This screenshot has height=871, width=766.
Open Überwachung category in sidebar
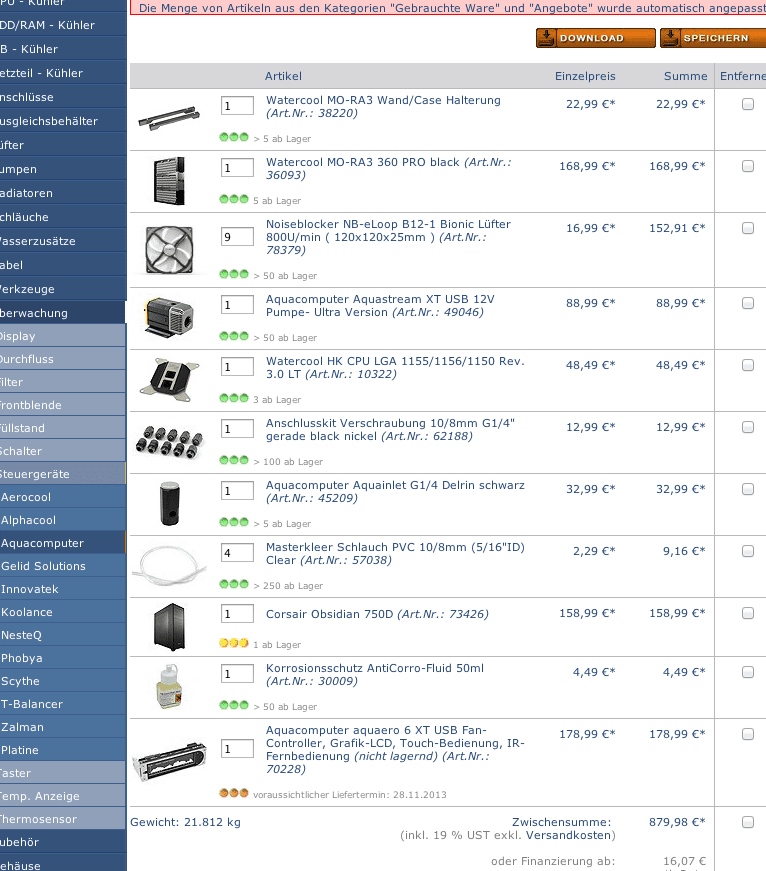point(63,313)
